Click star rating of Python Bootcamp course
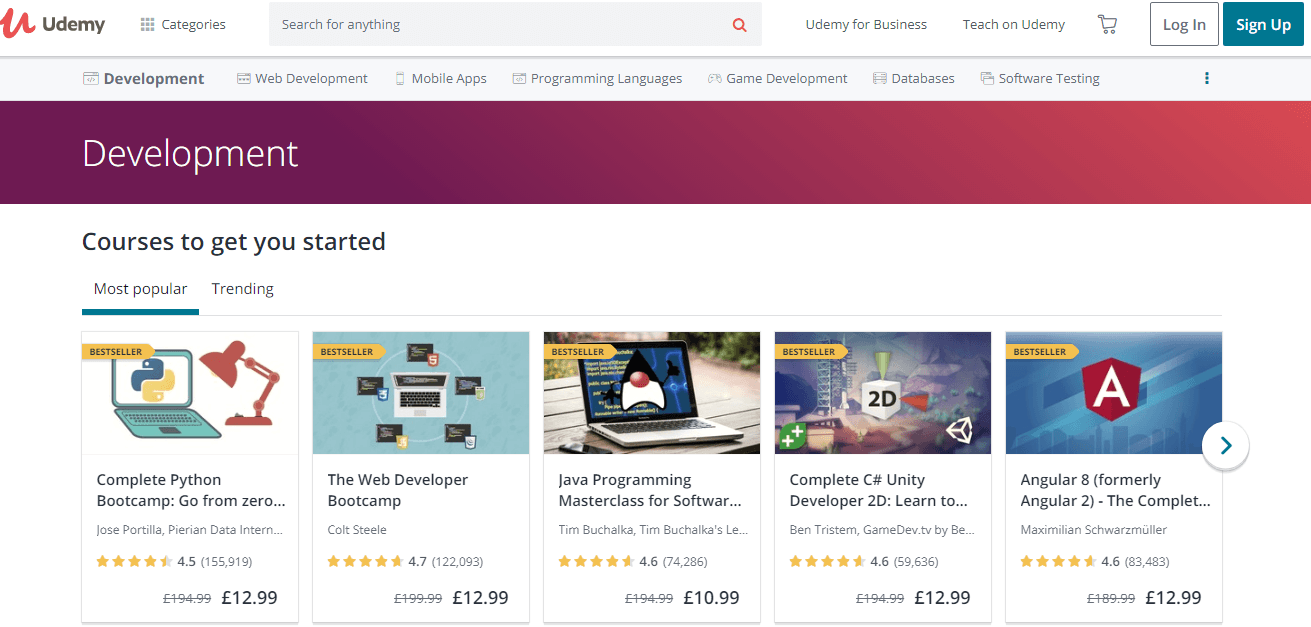The image size is (1311, 627). click(x=134, y=562)
